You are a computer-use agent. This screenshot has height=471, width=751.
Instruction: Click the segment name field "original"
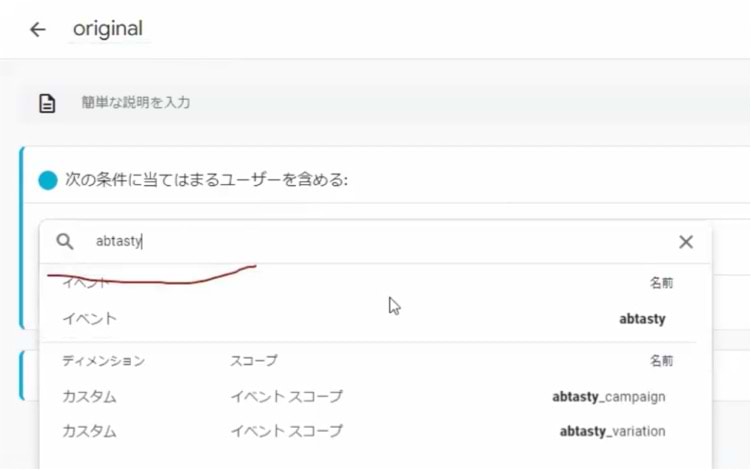[108, 29]
